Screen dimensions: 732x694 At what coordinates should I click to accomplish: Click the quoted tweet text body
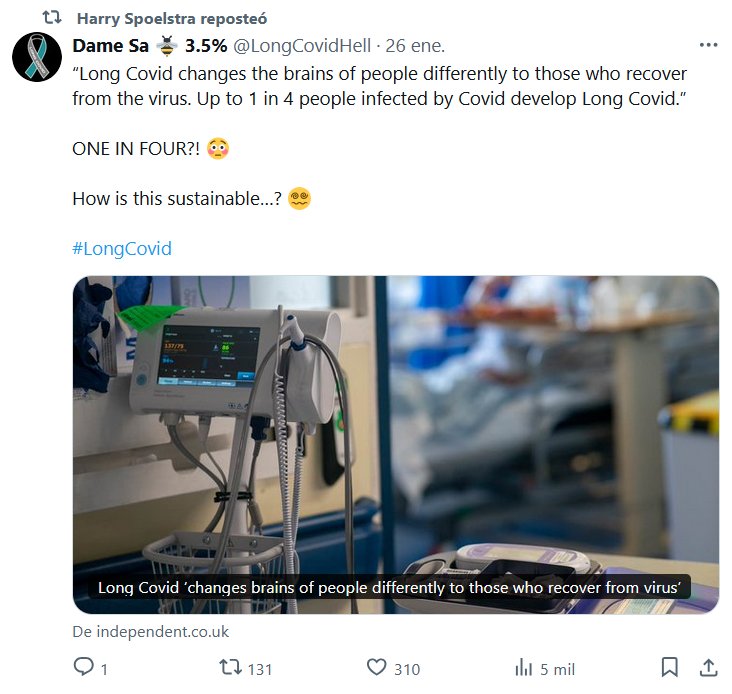(x=380, y=86)
